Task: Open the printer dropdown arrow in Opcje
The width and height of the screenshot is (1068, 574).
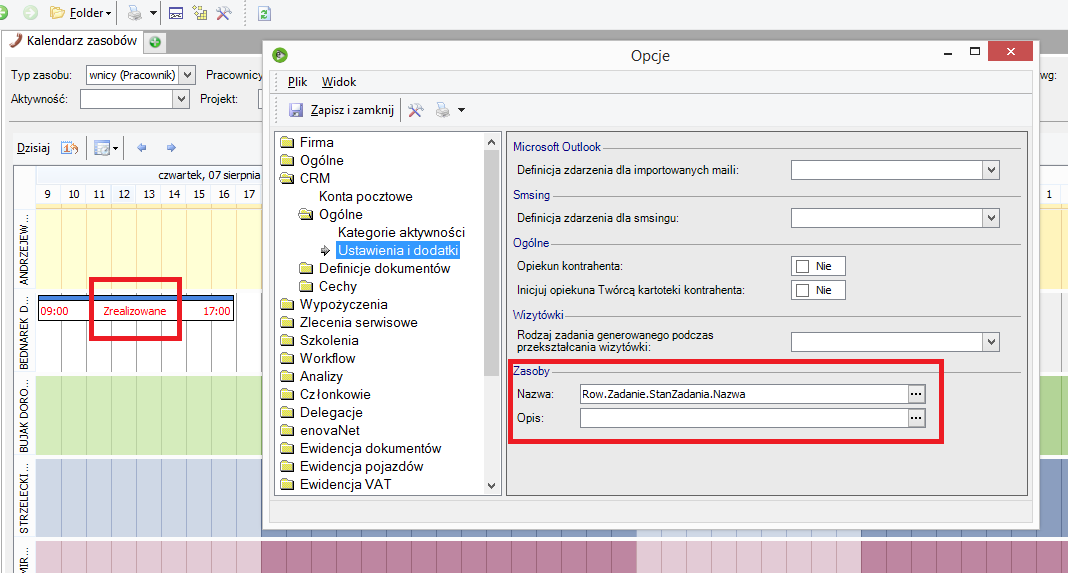Action: point(461,110)
